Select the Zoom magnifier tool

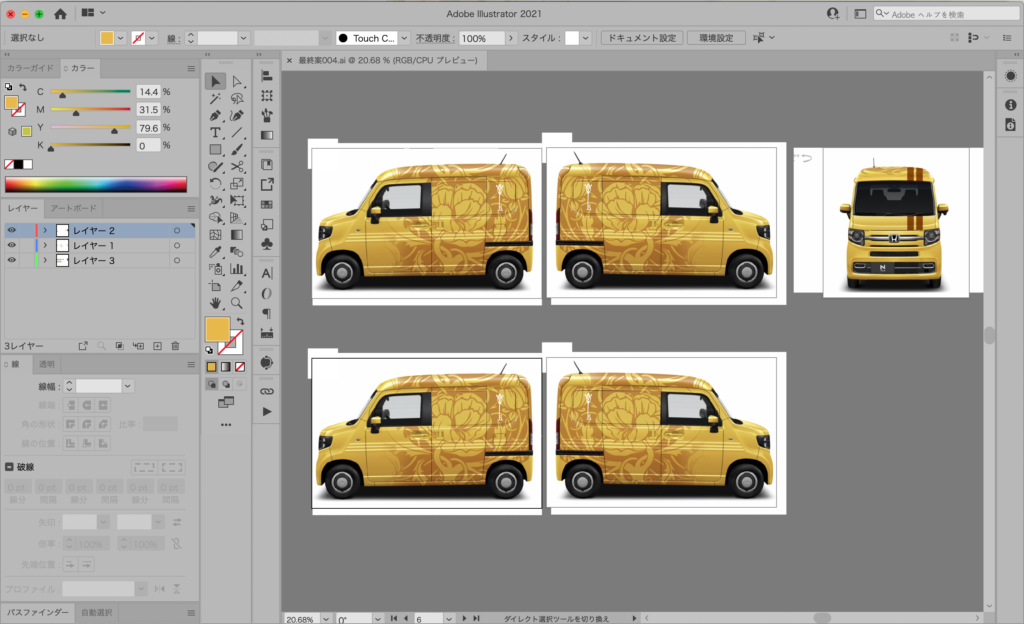(237, 302)
